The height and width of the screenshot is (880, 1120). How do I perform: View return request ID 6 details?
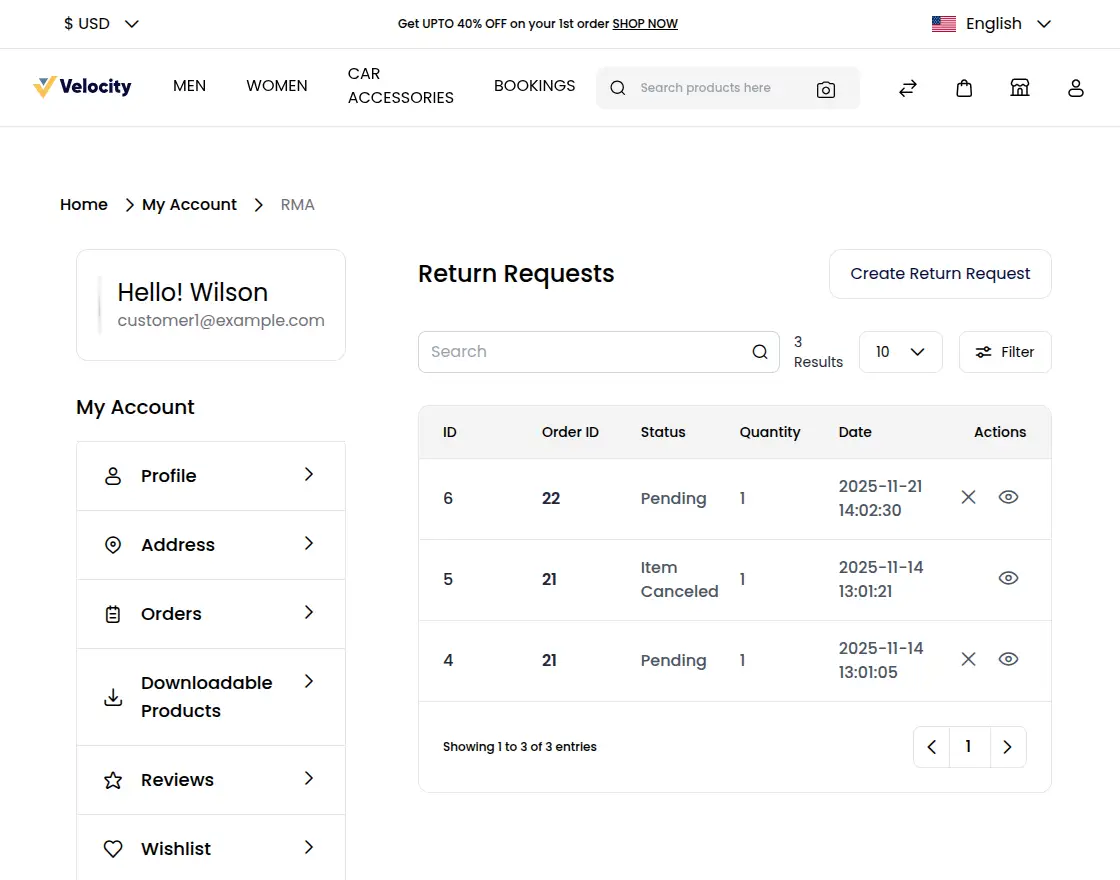click(x=1008, y=497)
